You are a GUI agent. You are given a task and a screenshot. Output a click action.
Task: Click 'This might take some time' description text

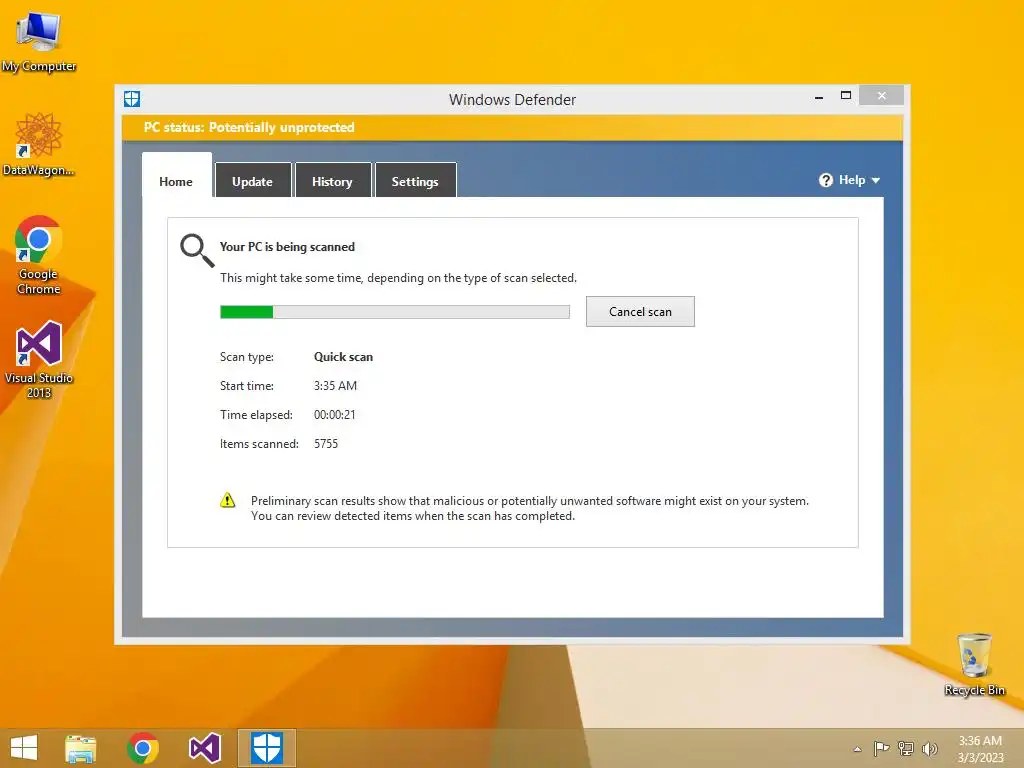point(398,278)
